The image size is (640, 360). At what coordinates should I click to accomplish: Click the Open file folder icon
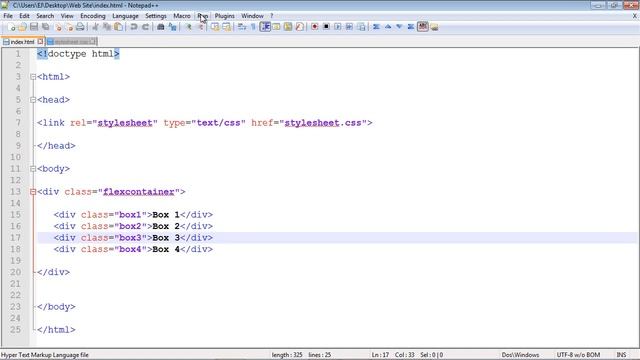(22, 27)
